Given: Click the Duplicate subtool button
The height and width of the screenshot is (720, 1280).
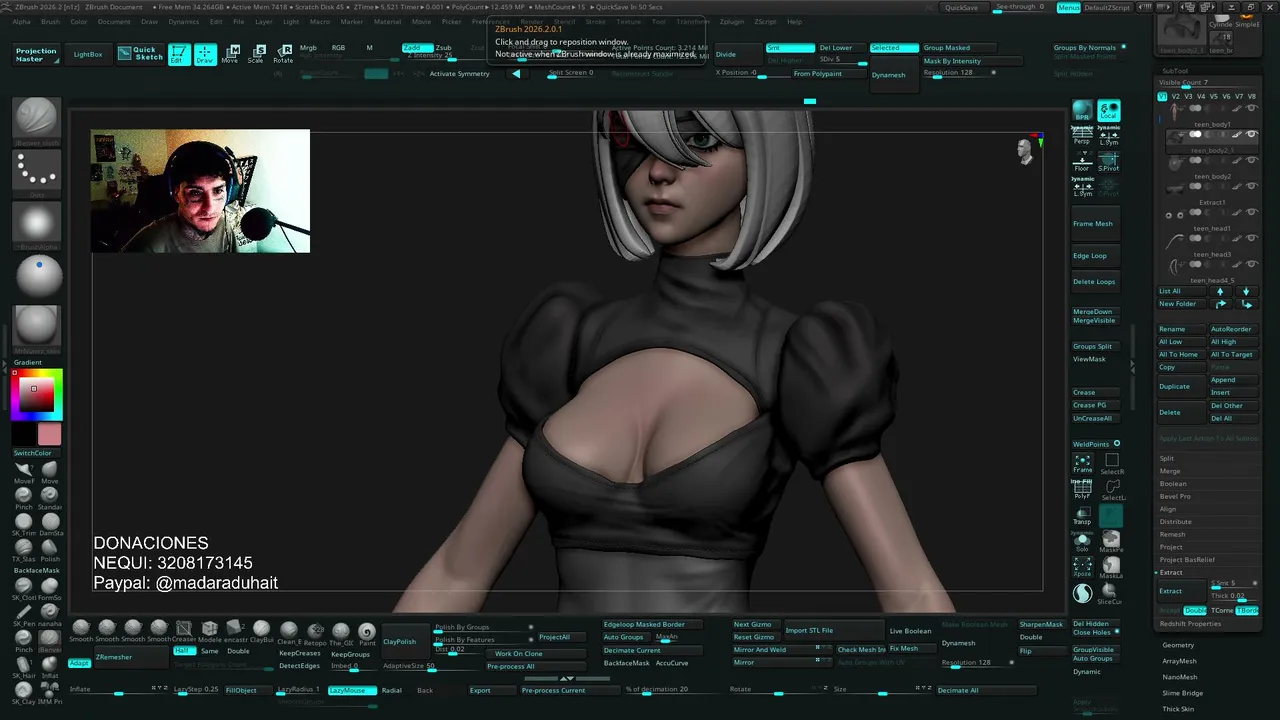Looking at the screenshot, I should [1181, 386].
